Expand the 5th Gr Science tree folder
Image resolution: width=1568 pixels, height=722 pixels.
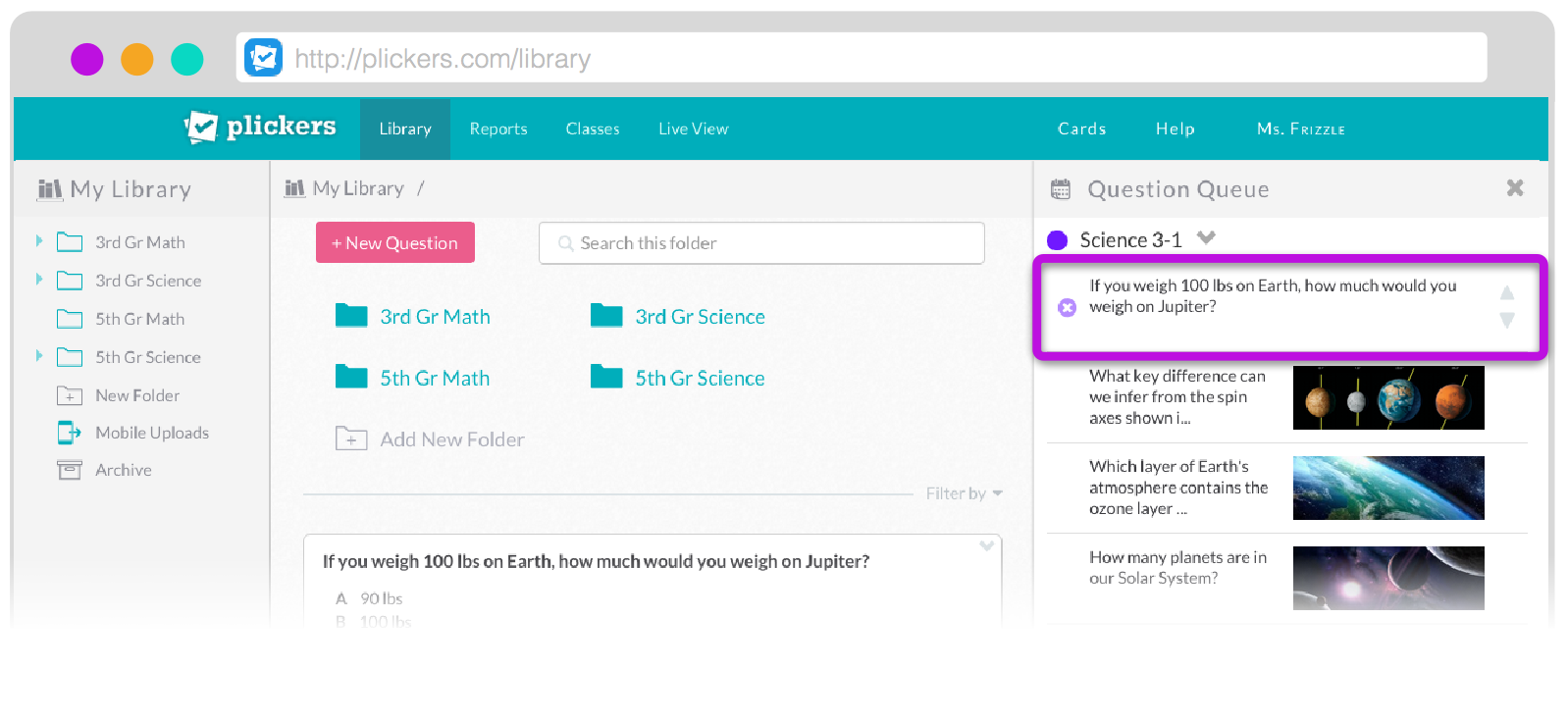(39, 356)
